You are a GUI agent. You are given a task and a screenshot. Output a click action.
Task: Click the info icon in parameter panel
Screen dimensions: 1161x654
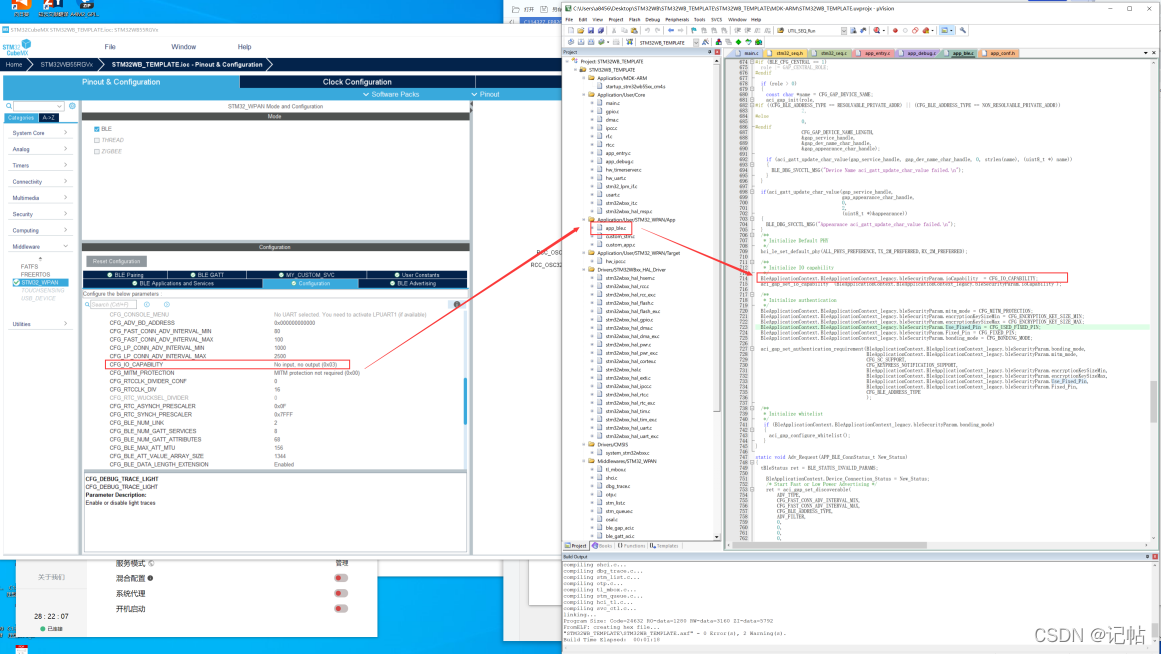(x=458, y=304)
